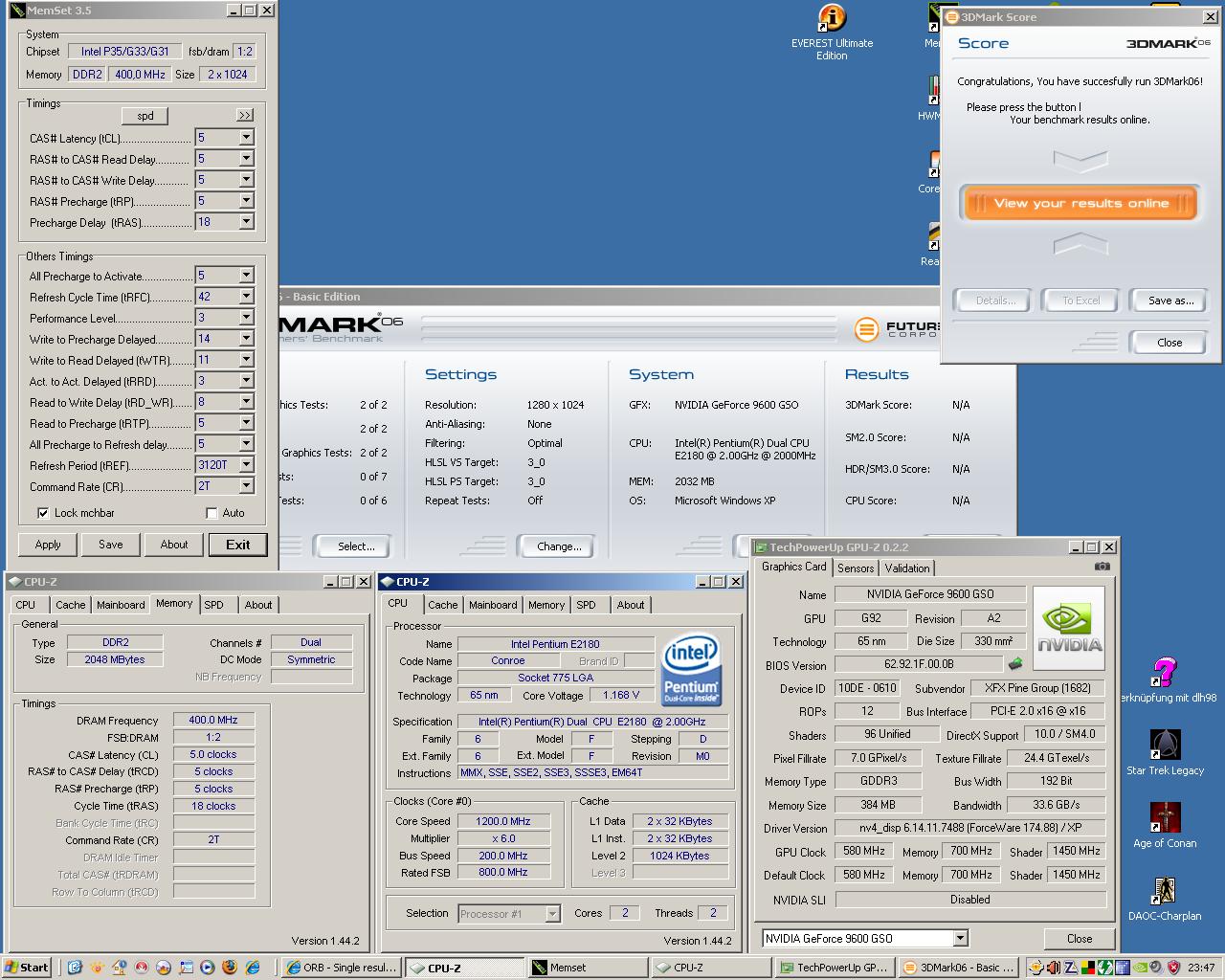The image size is (1225, 980).
Task: Click the GPU-Z camera screenshot icon
Action: (x=1102, y=567)
